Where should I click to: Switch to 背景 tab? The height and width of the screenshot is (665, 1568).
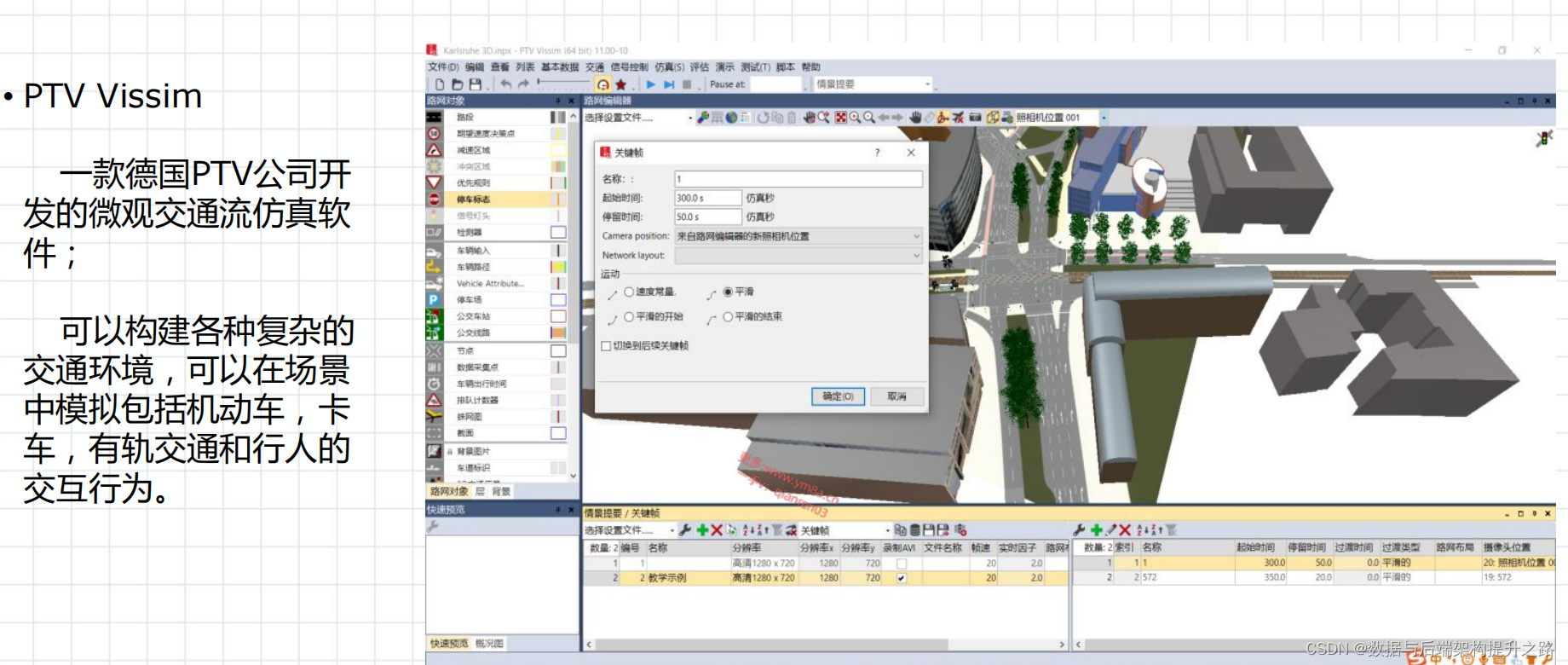[x=501, y=491]
